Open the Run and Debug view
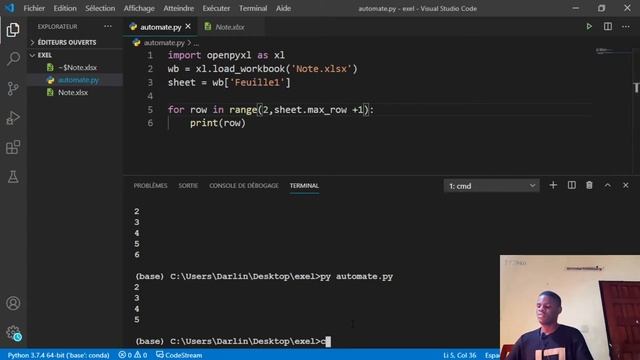This screenshot has width=640, height=360. 13,118
